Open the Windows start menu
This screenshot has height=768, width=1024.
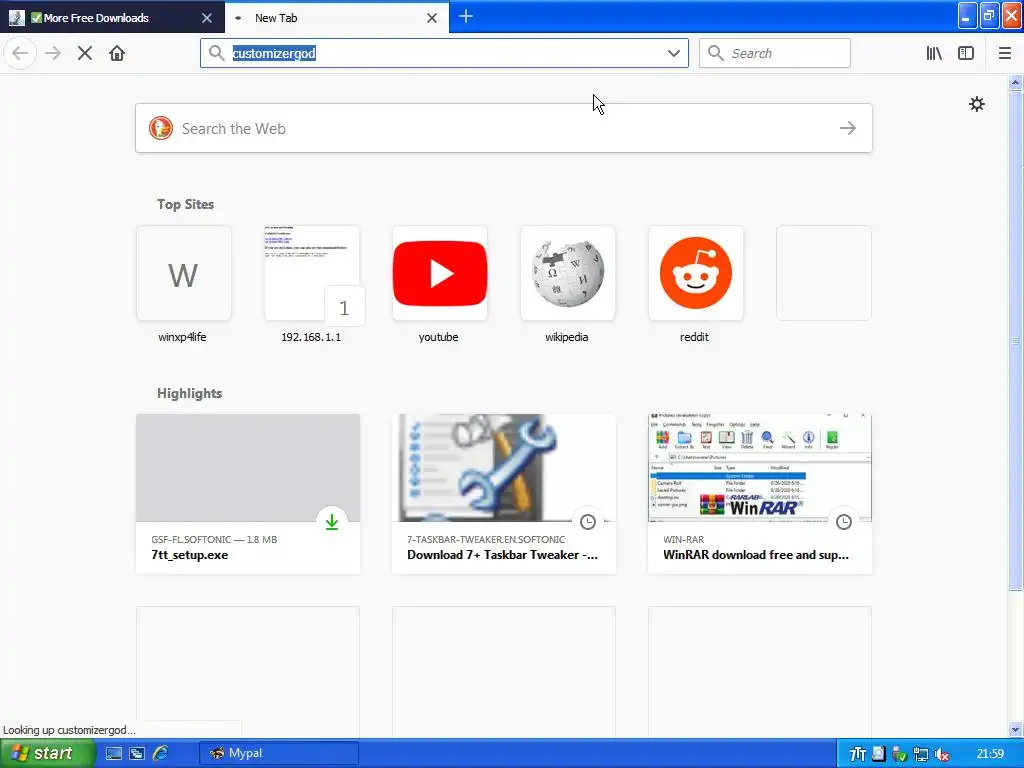pos(47,753)
